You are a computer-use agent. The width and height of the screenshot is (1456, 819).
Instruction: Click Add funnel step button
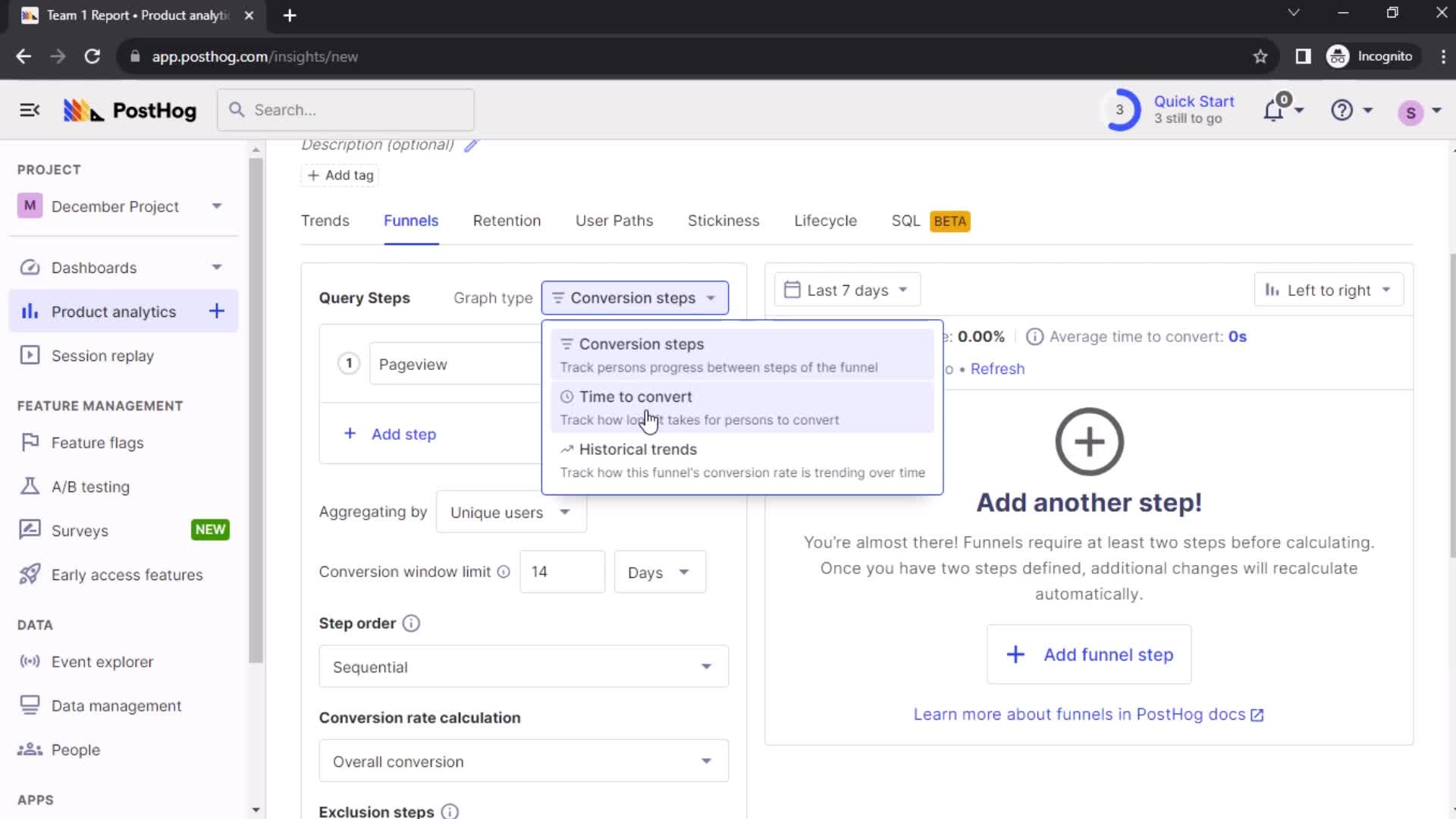1089,655
